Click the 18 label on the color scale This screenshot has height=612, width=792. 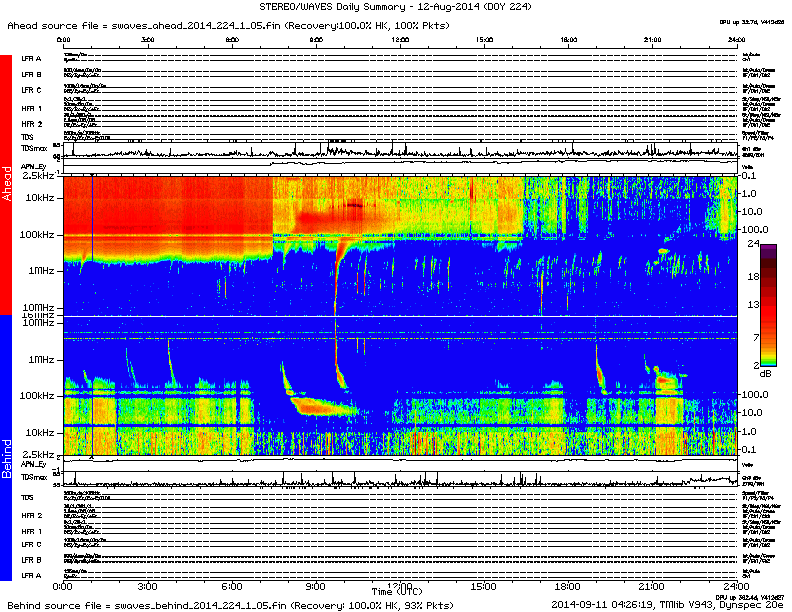[753, 276]
